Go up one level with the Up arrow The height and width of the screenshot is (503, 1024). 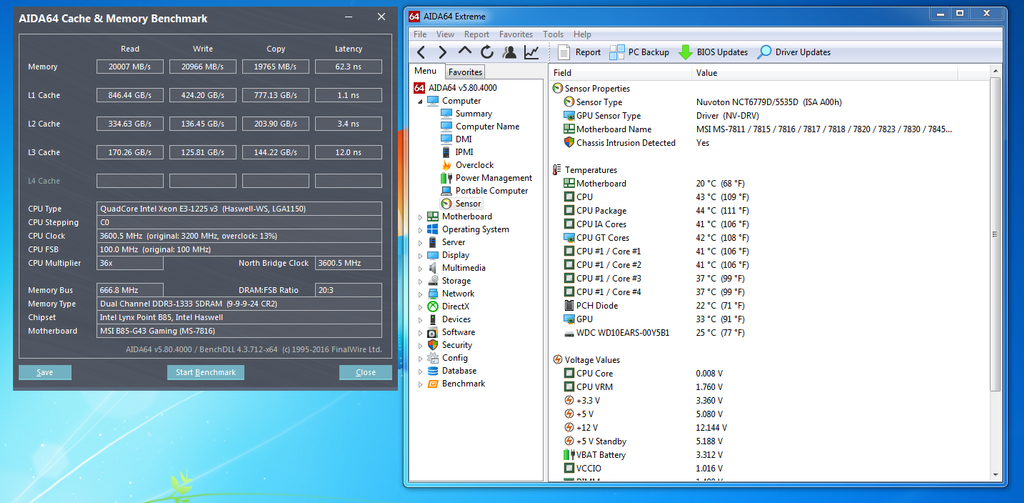464,52
